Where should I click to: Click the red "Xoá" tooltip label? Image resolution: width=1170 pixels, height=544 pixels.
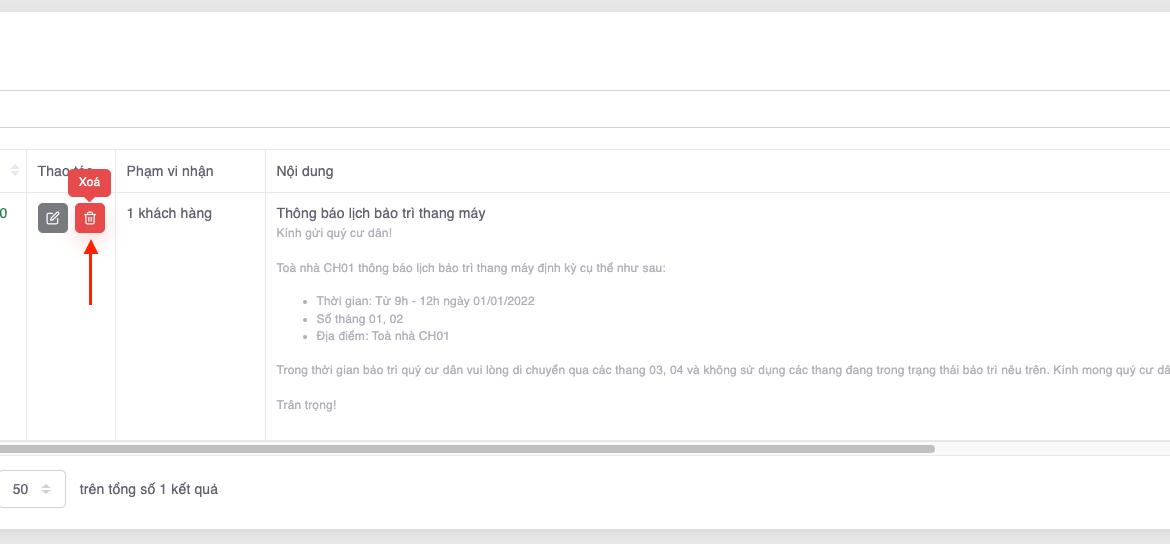pyautogui.click(x=89, y=183)
